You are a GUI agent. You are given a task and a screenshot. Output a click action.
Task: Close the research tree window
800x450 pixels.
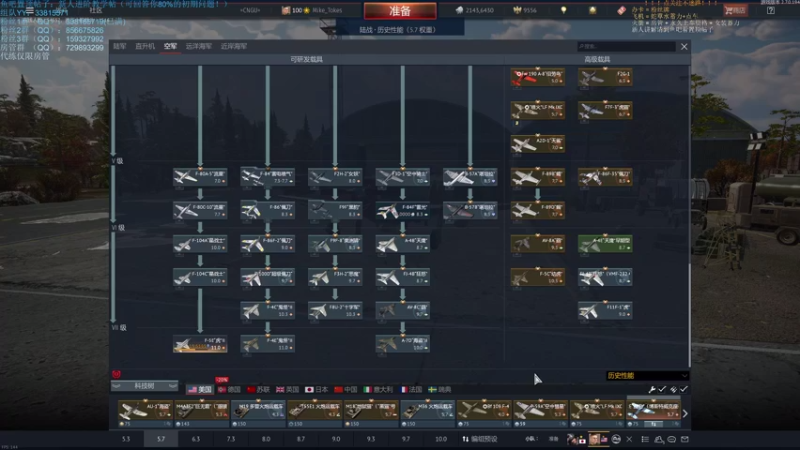pyautogui.click(x=684, y=46)
